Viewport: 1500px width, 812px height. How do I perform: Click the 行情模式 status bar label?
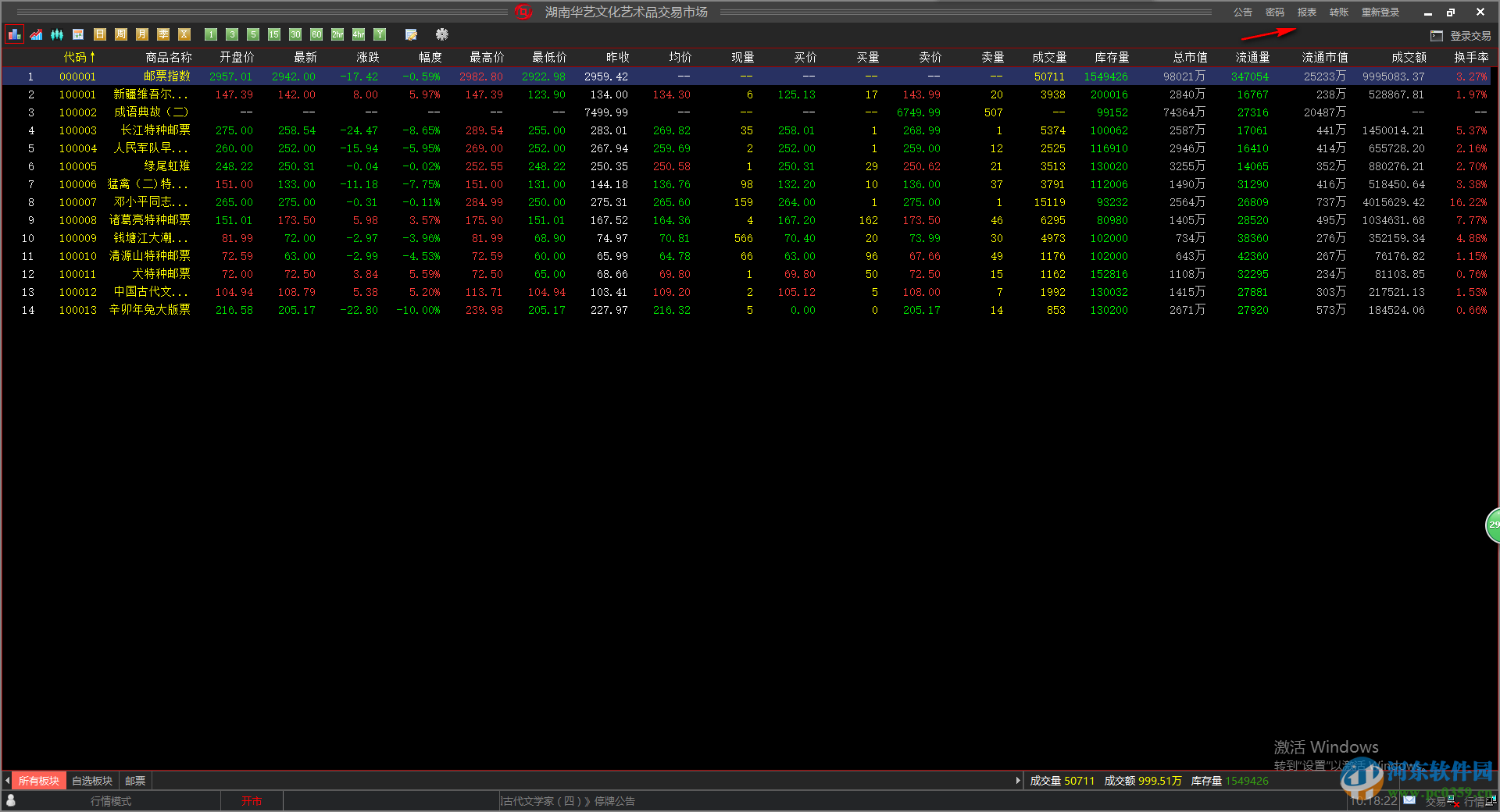tap(111, 801)
